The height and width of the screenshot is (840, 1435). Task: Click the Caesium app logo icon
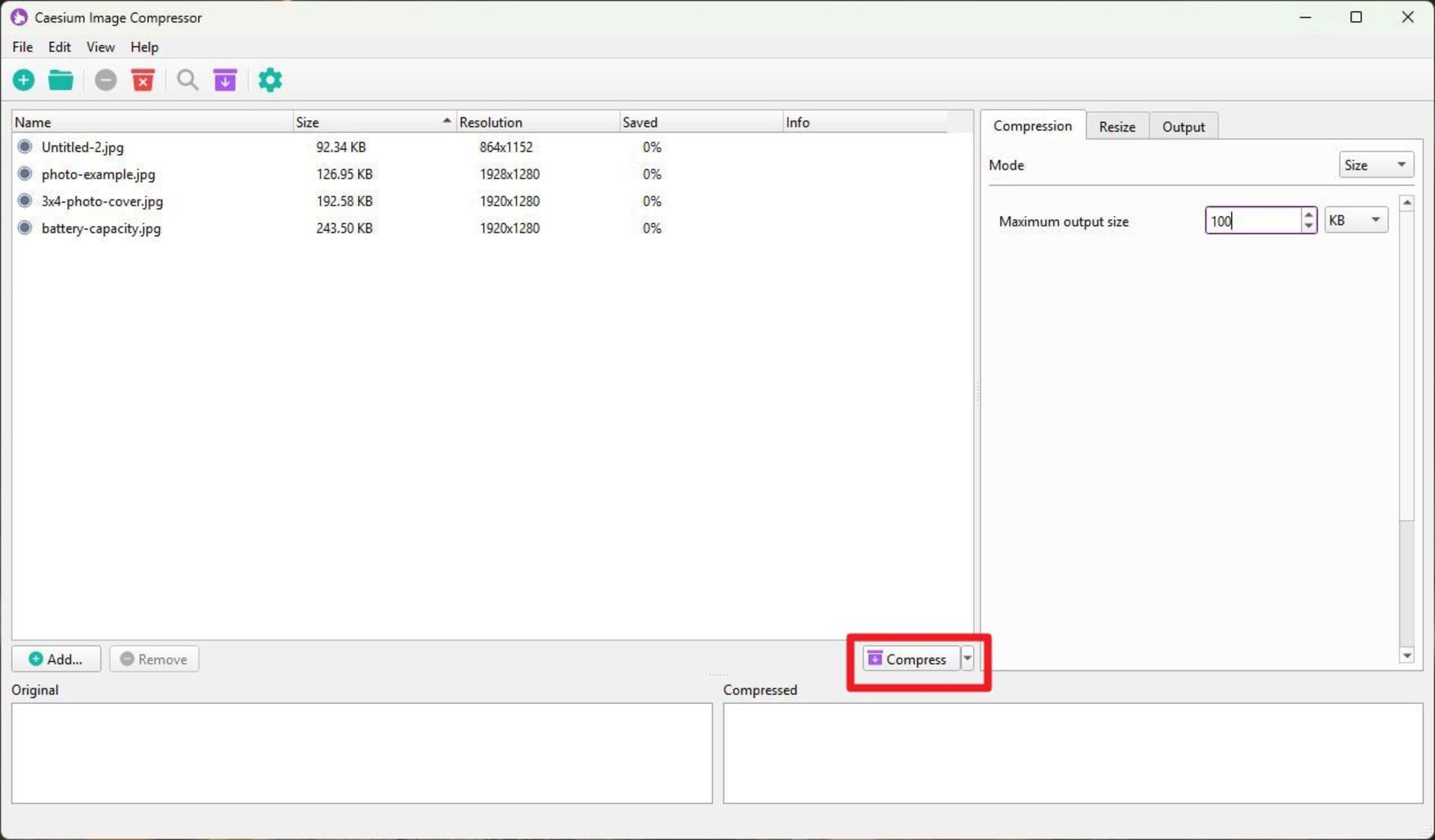click(x=19, y=17)
